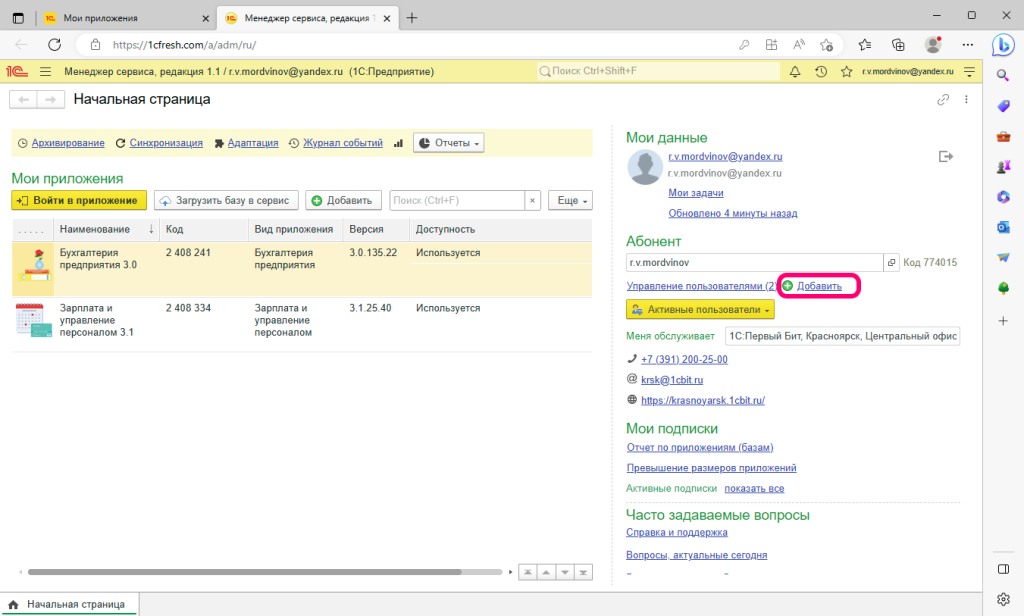Open the Адаптация link
Viewport: 1024px width, 616px height.
253,143
